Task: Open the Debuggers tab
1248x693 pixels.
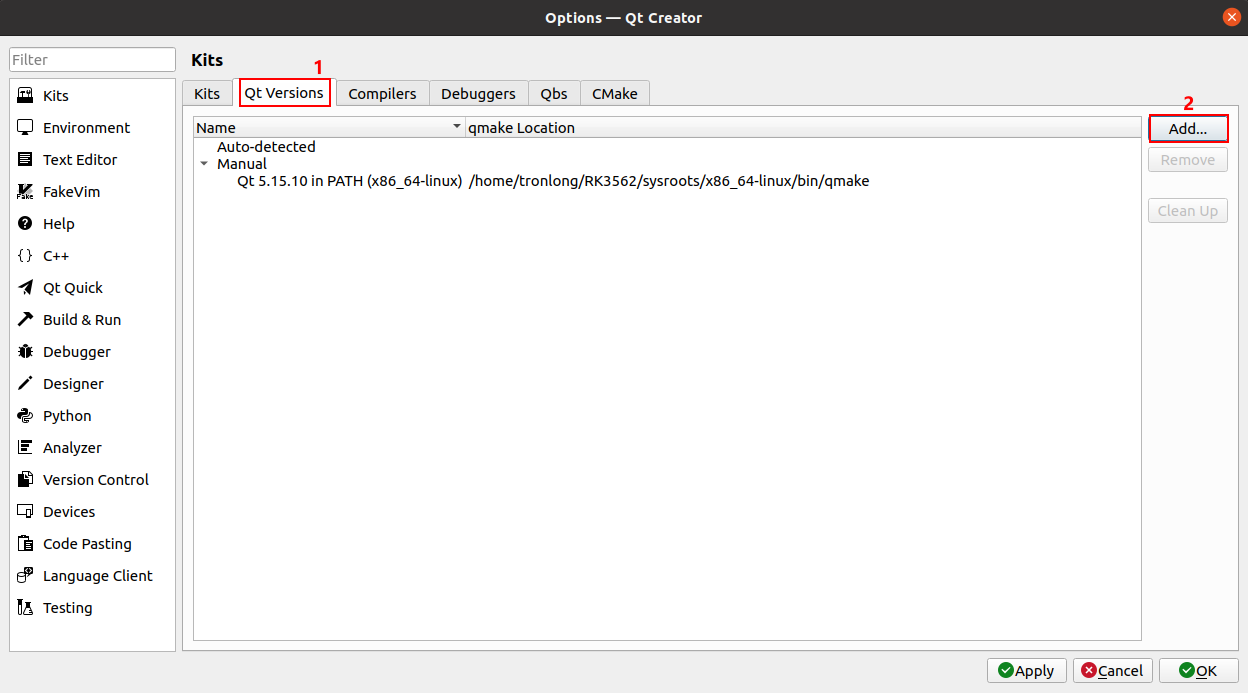Action: coord(478,93)
